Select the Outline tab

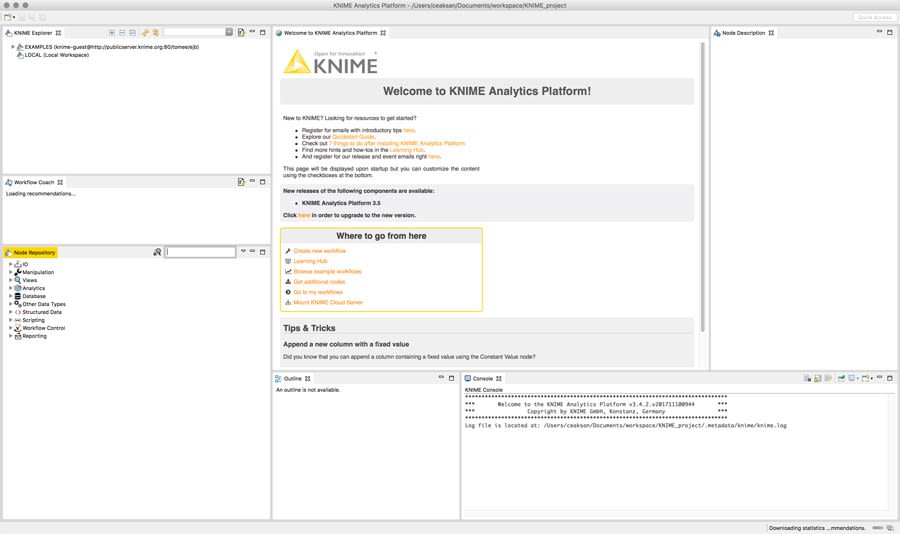point(292,378)
